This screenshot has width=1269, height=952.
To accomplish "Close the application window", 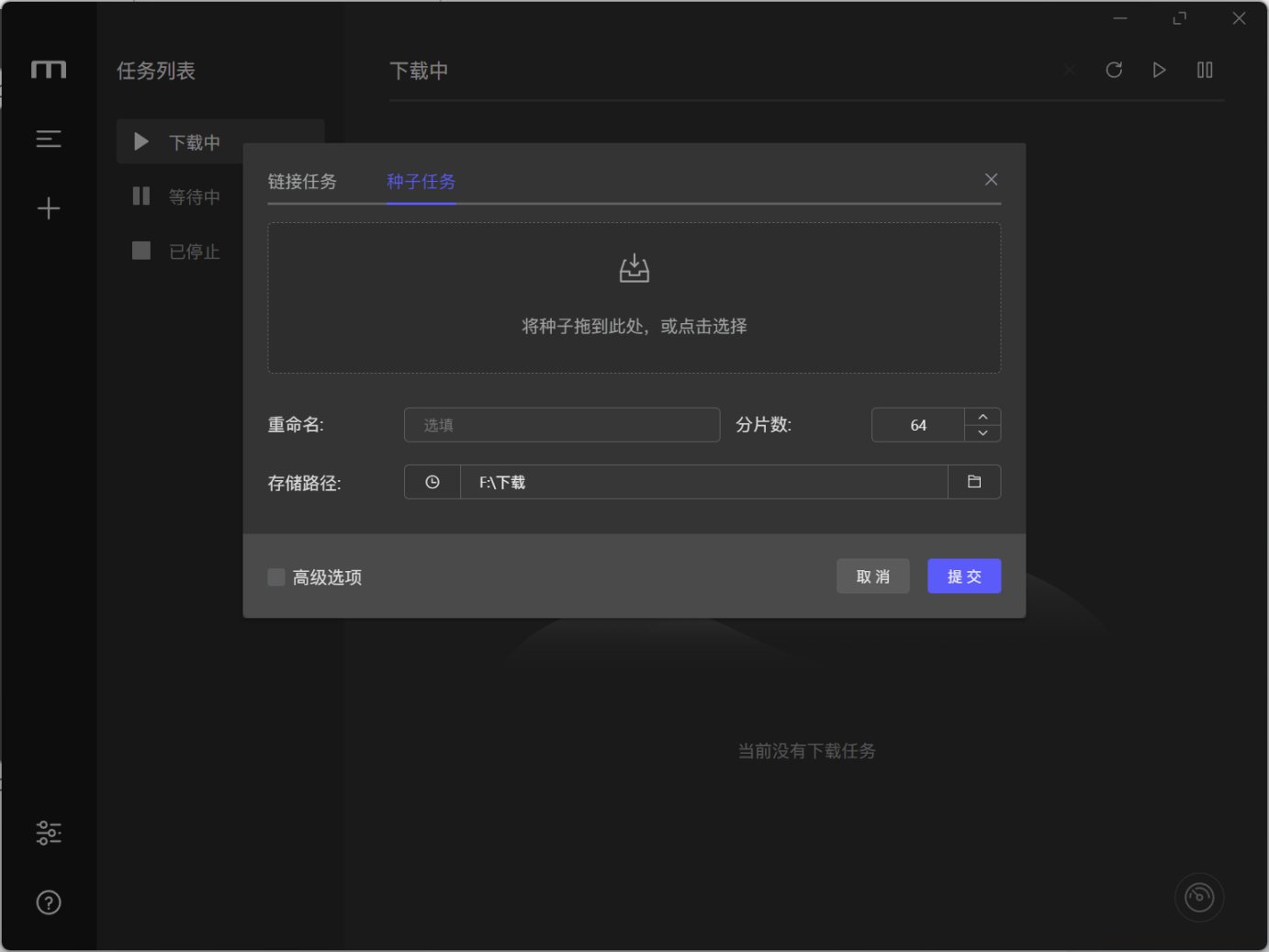I will click(x=1239, y=18).
